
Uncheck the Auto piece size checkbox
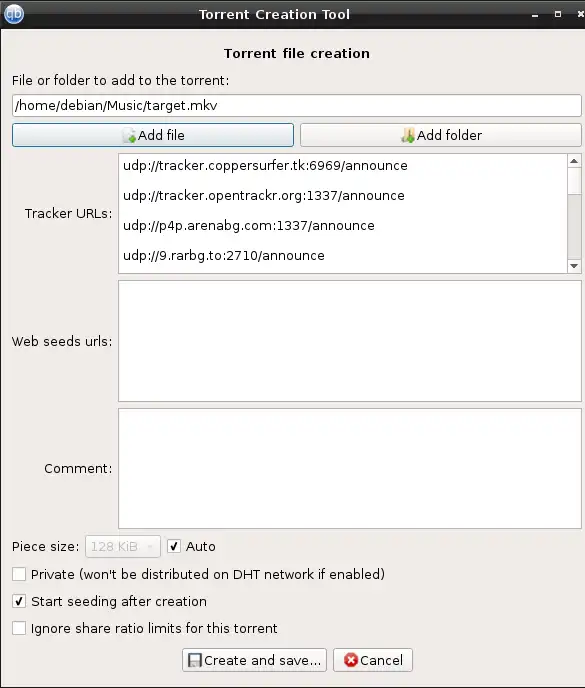[x=174, y=546]
